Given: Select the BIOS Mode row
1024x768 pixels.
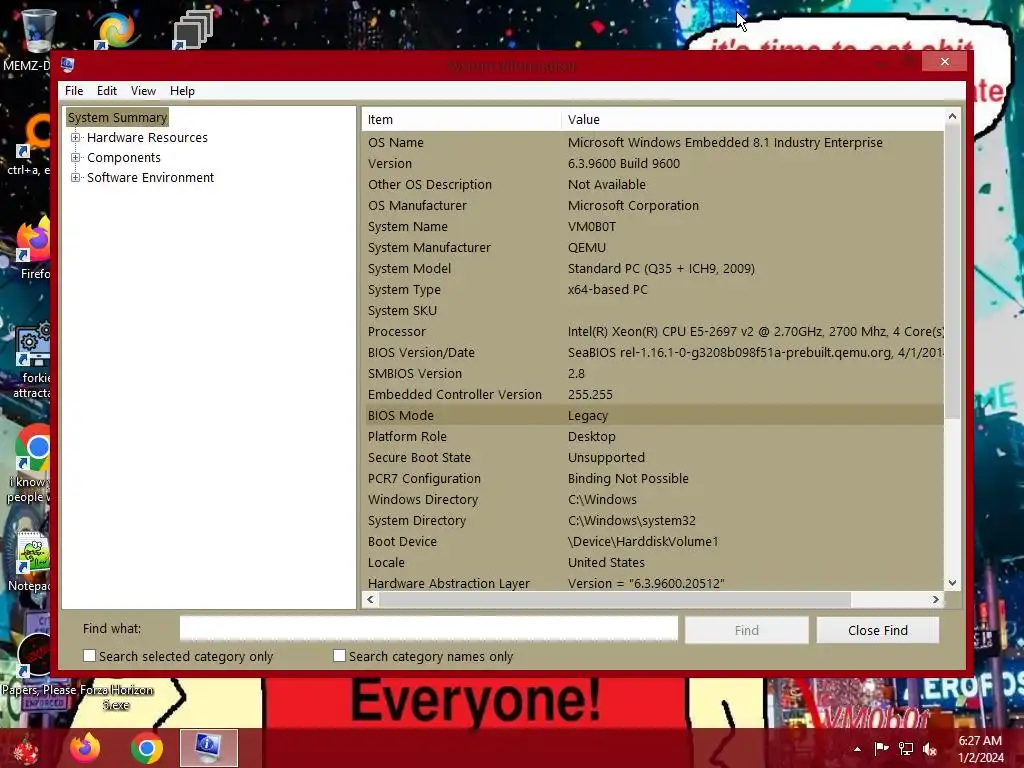Looking at the screenshot, I should pyautogui.click(x=653, y=415).
